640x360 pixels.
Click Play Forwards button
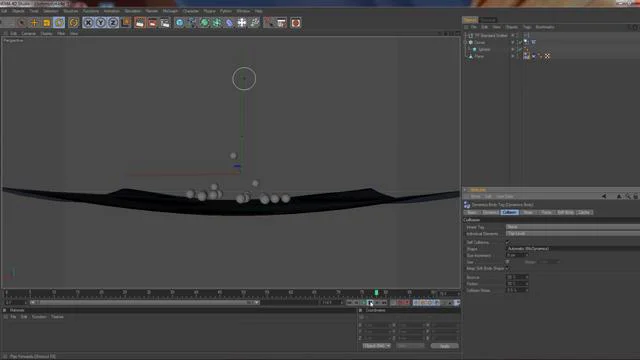[370, 302]
